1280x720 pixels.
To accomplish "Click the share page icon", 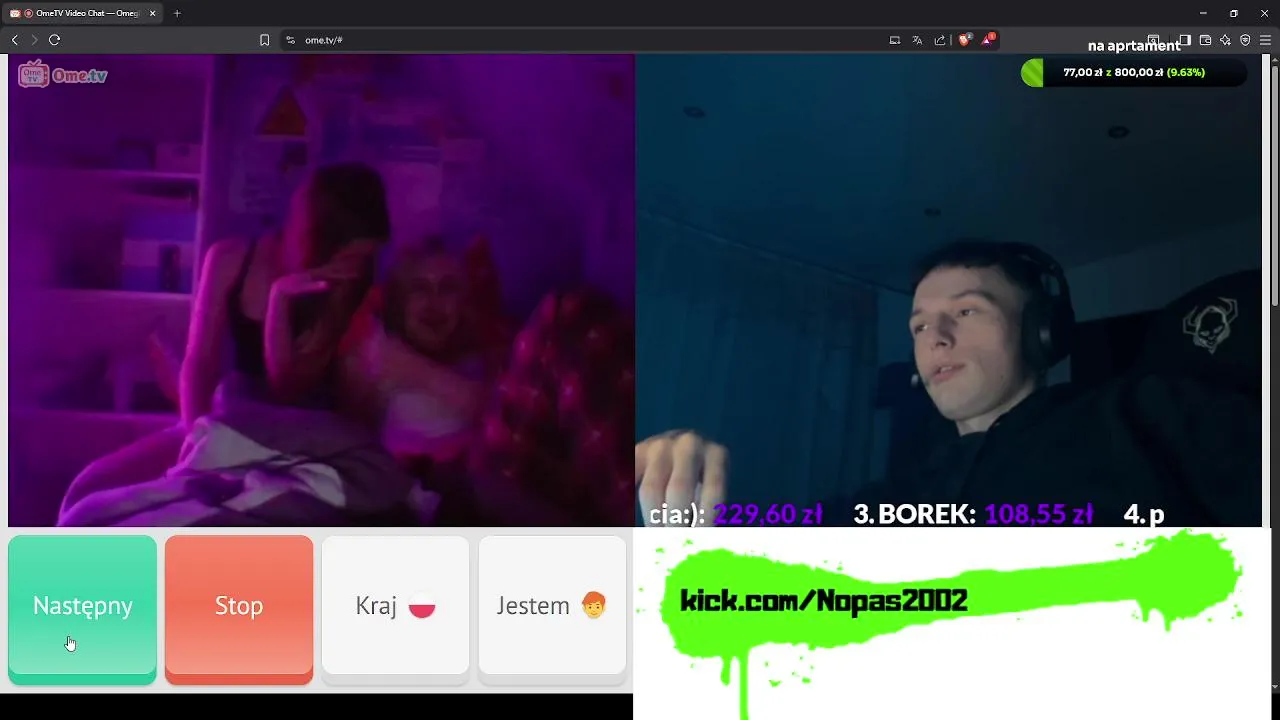I will (x=940, y=40).
